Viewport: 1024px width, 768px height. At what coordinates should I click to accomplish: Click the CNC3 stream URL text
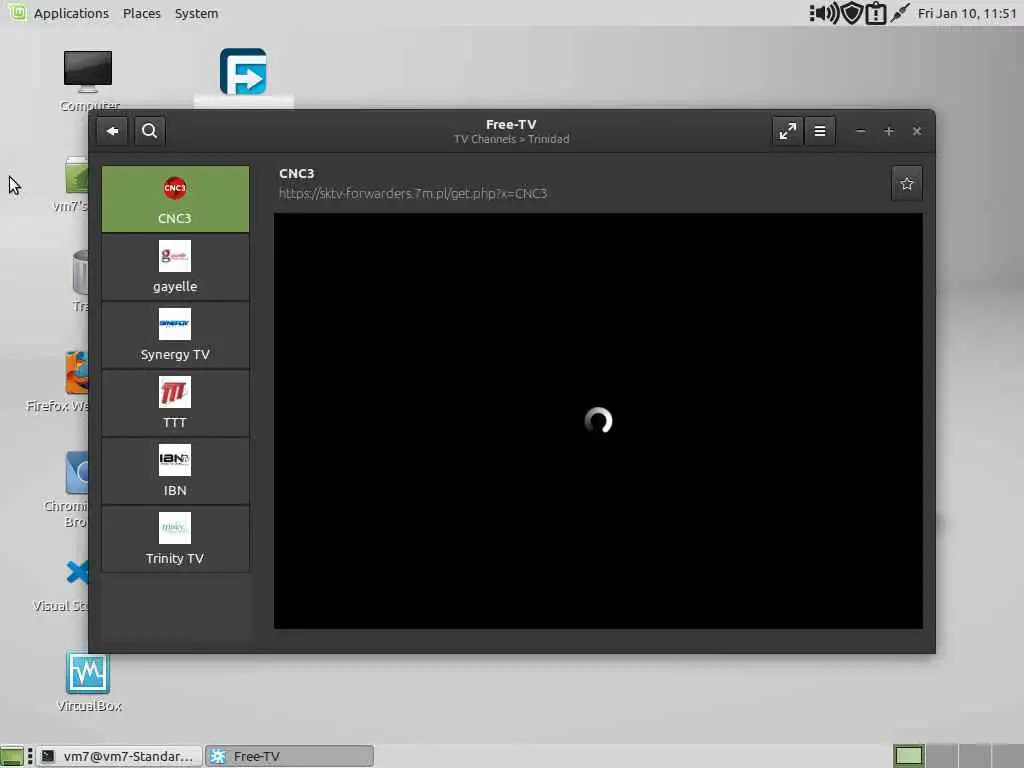[413, 193]
